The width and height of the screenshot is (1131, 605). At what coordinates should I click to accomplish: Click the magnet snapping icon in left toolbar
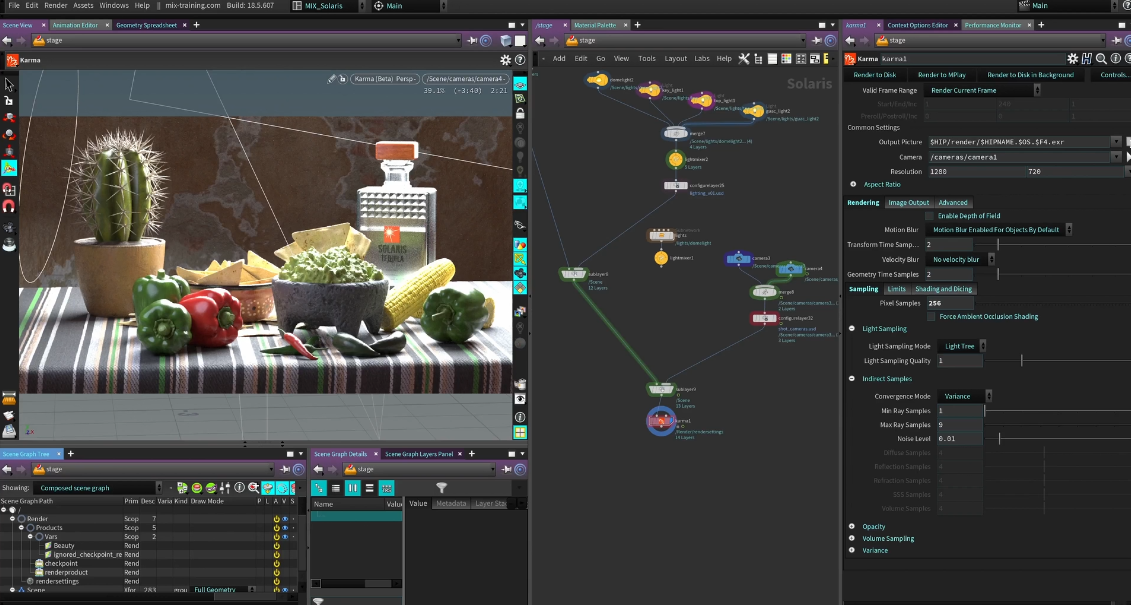point(9,206)
